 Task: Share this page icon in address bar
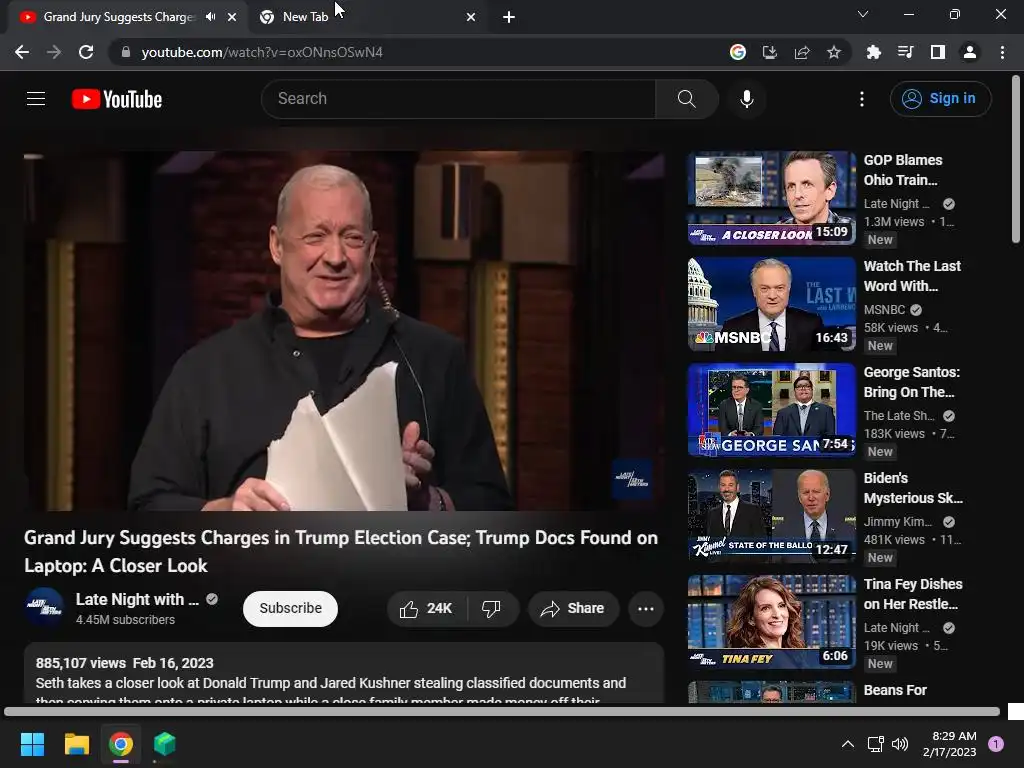click(801, 52)
